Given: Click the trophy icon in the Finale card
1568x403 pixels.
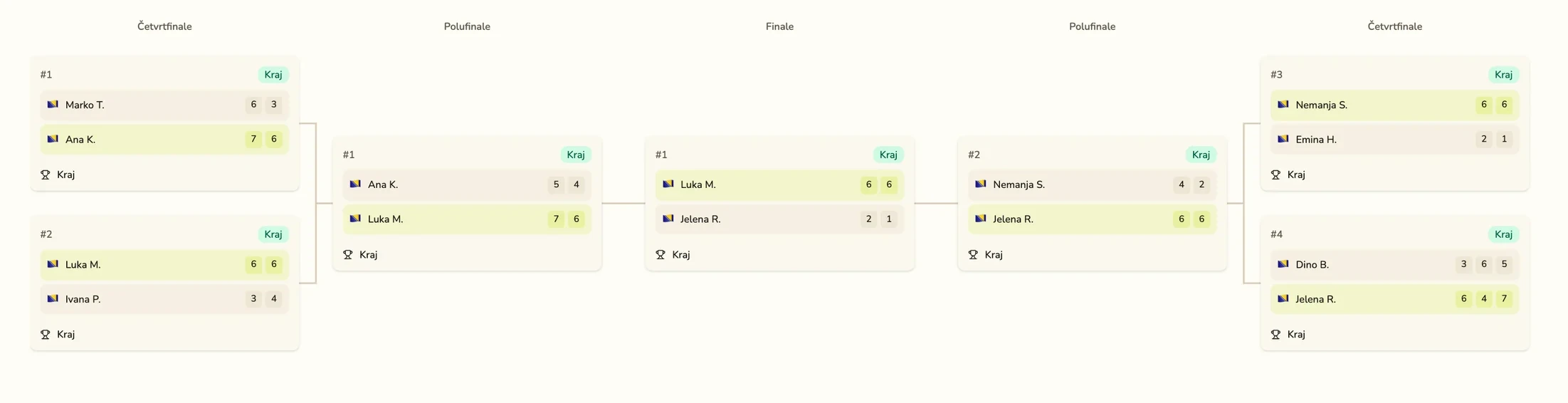Looking at the screenshot, I should [661, 254].
